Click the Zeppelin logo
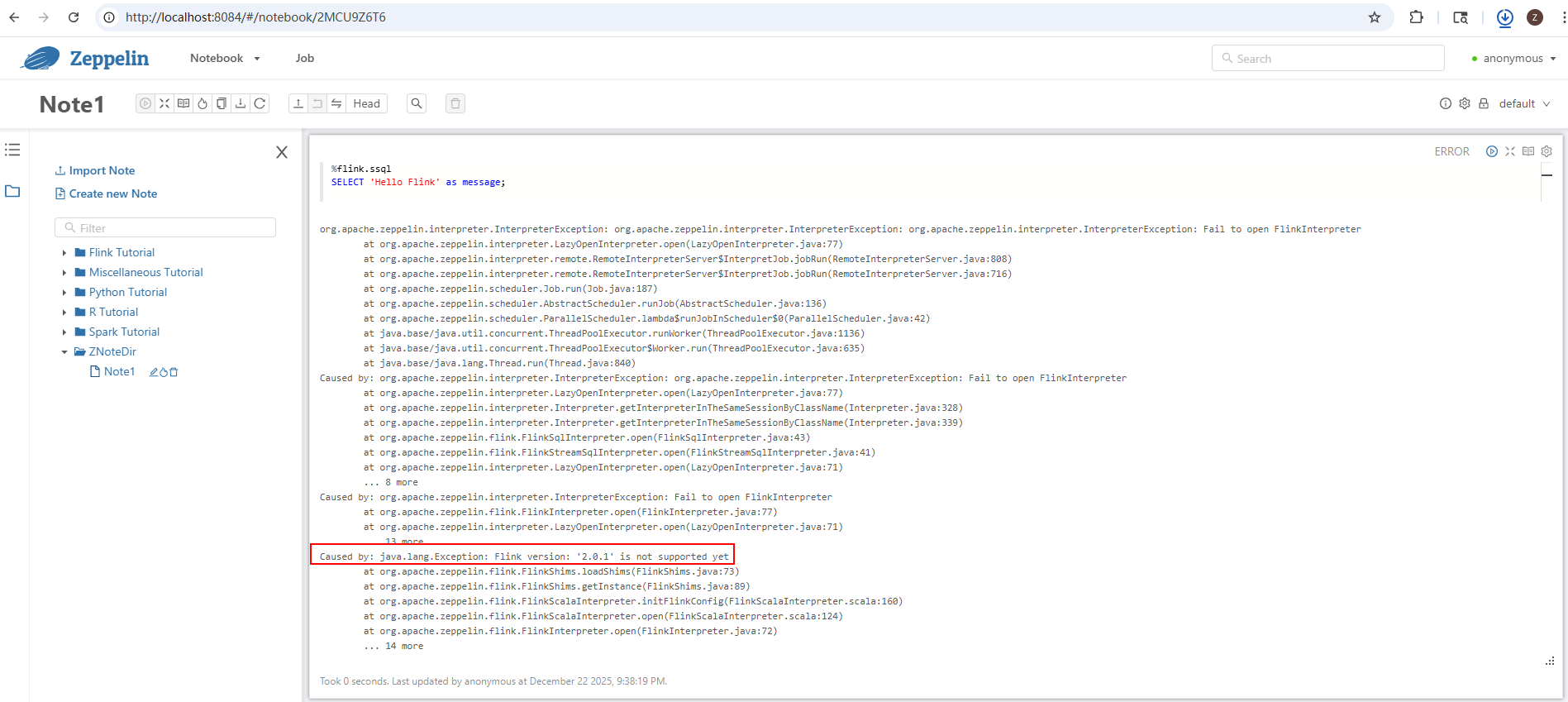 pos(84,58)
